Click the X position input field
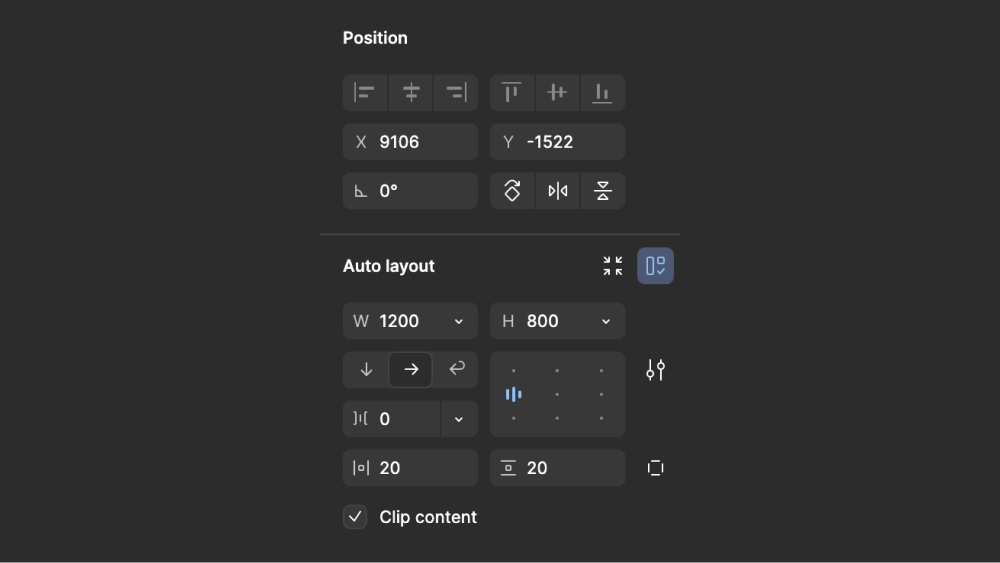This screenshot has width=1000, height=563. [x=410, y=142]
